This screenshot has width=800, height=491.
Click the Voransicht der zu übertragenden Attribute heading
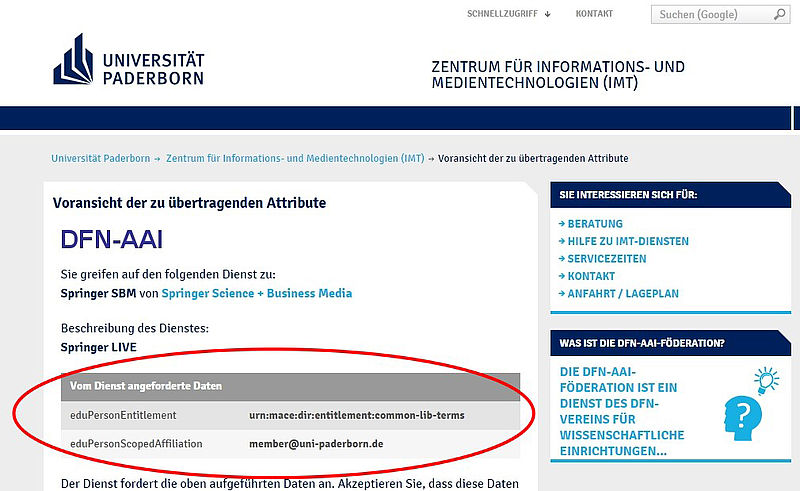click(x=189, y=203)
